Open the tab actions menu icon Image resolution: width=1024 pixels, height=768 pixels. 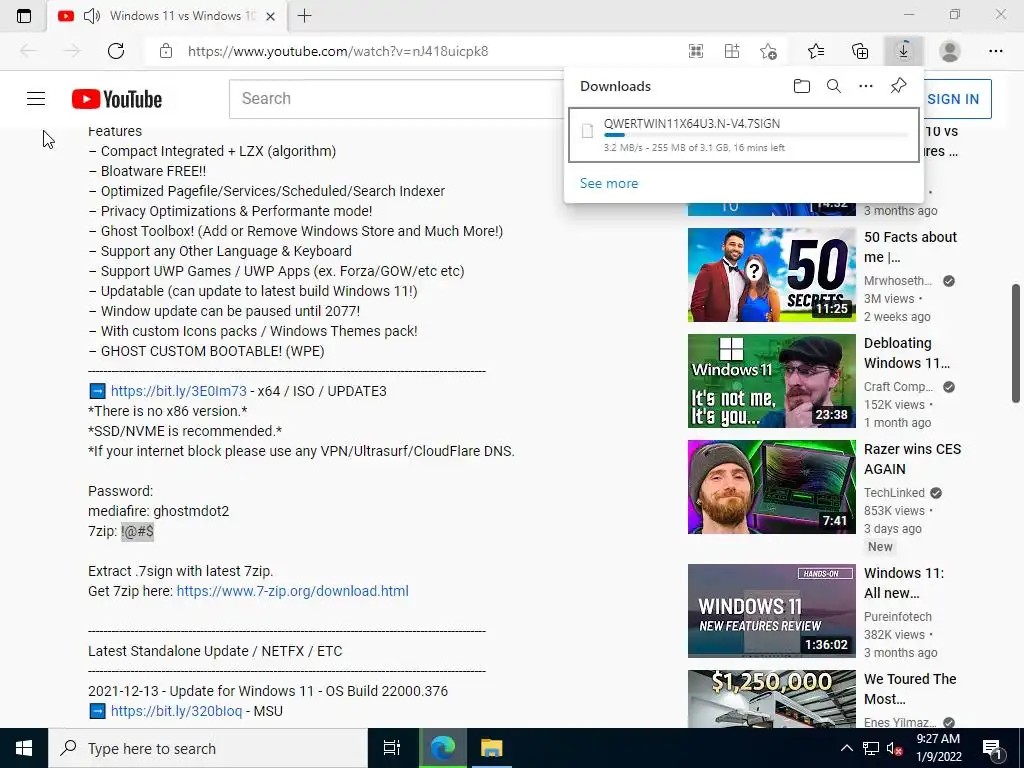(24, 16)
